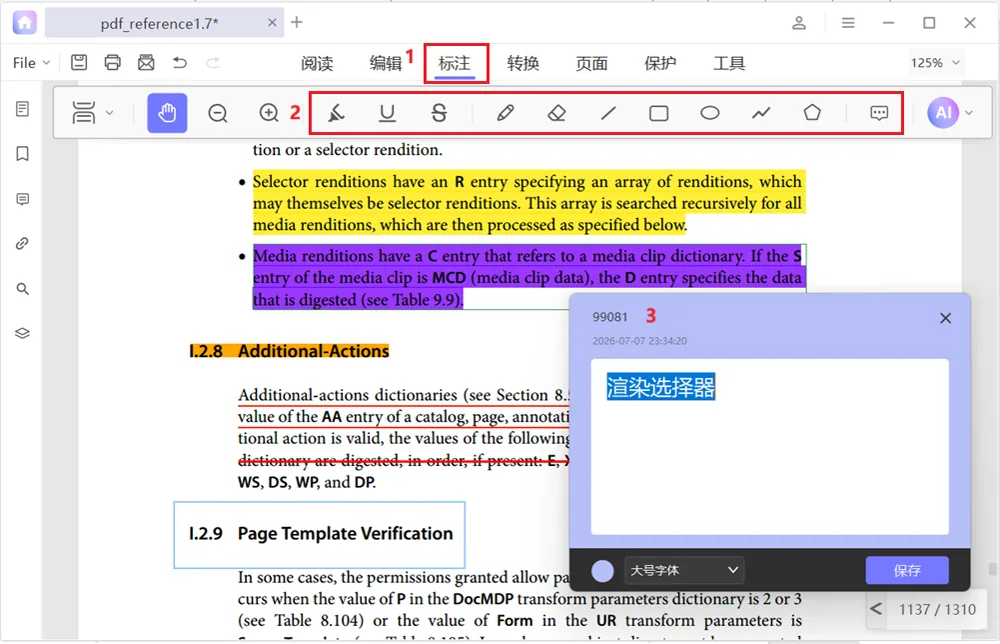The height and width of the screenshot is (644, 1000).
Task: Select the polyline tool
Action: pos(761,113)
